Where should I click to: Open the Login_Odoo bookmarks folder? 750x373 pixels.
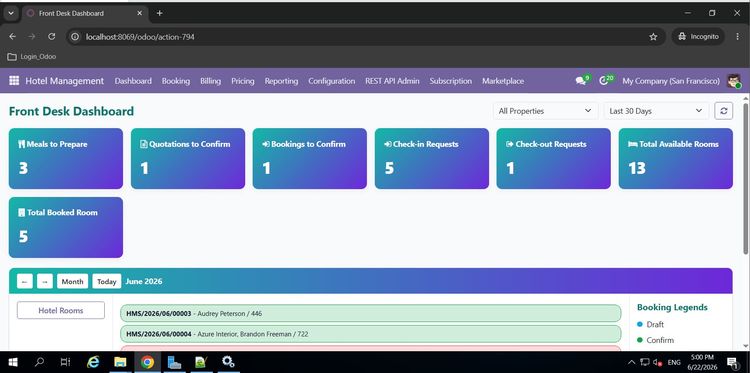(32, 56)
